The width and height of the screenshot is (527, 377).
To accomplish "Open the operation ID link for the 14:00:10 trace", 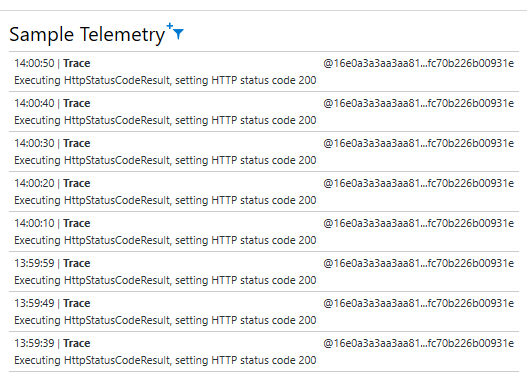I will [418, 223].
